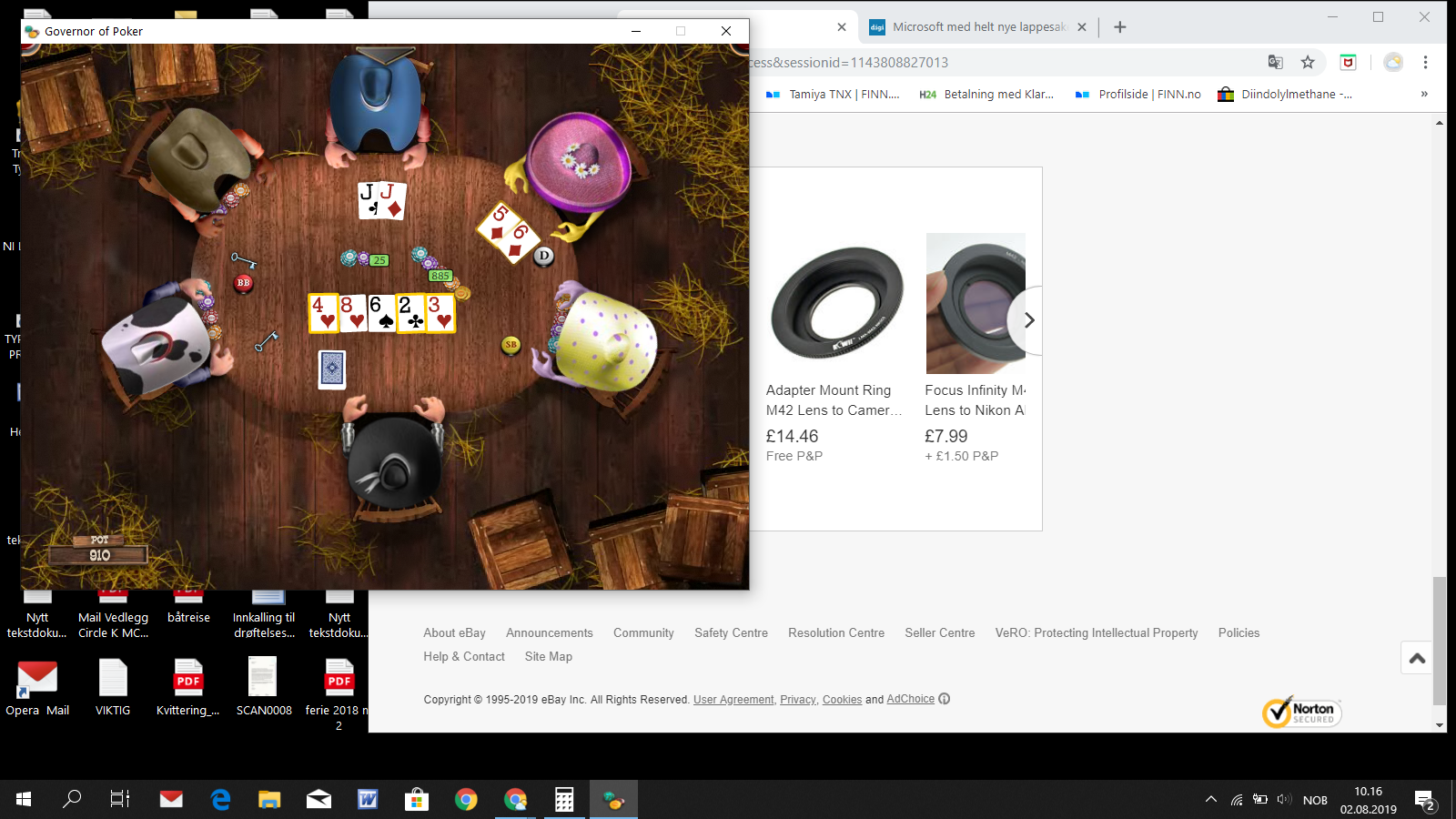This screenshot has height=819, width=1456.
Task: Open the Tamiya TNX FINN bookmark
Action: [833, 94]
